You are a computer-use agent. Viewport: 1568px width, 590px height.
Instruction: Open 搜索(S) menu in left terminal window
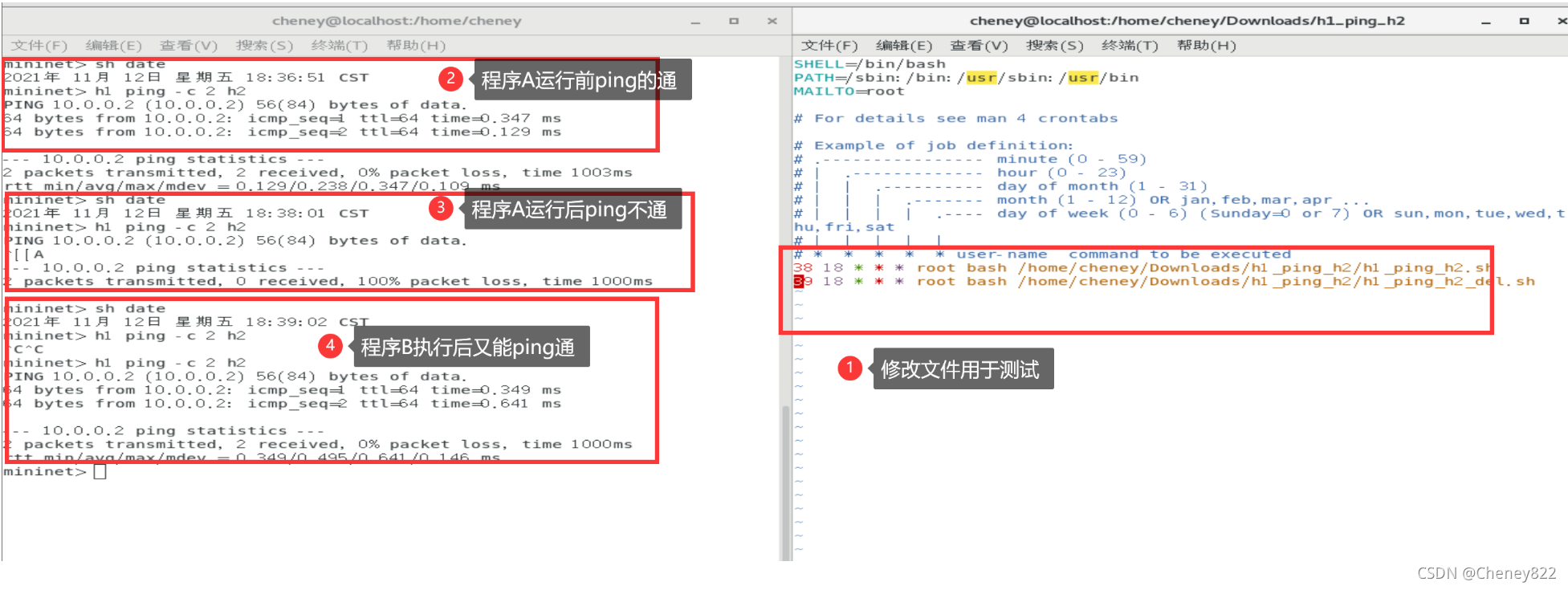tap(265, 46)
